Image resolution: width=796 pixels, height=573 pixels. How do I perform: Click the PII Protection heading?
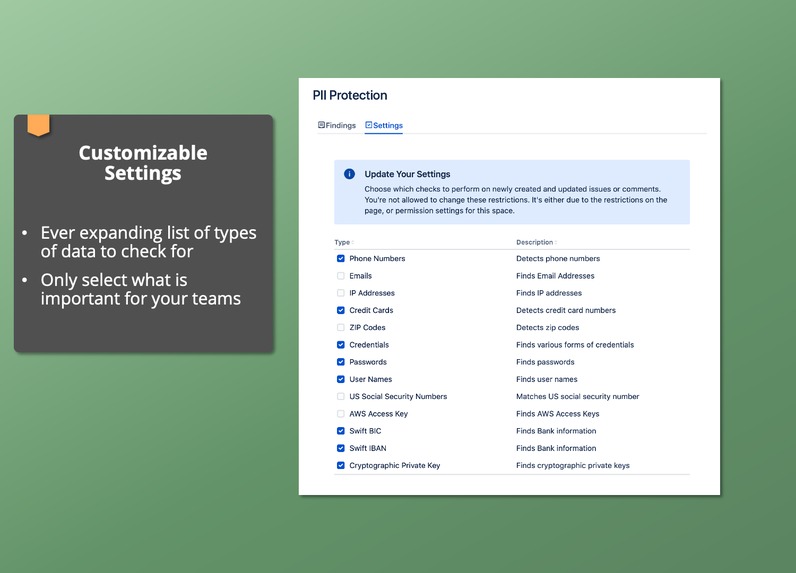(x=350, y=95)
